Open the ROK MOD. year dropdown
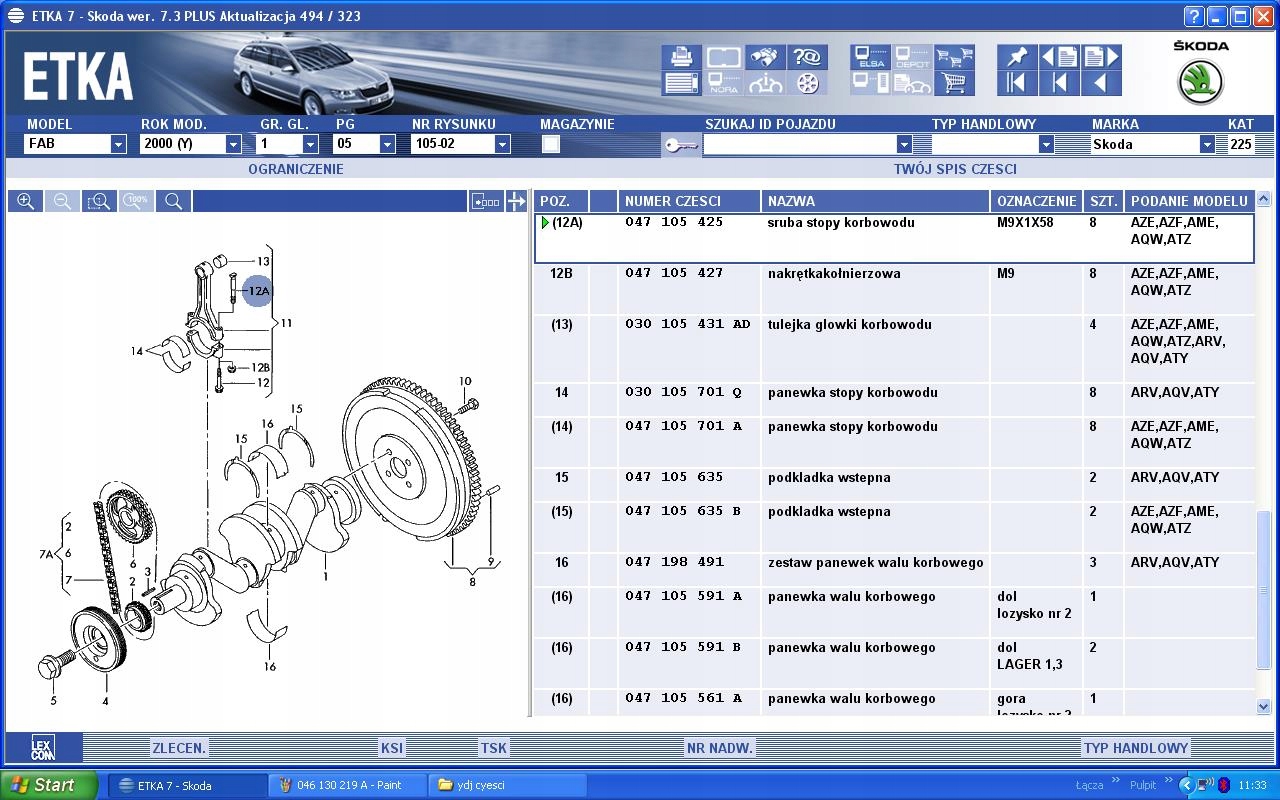 coord(233,144)
